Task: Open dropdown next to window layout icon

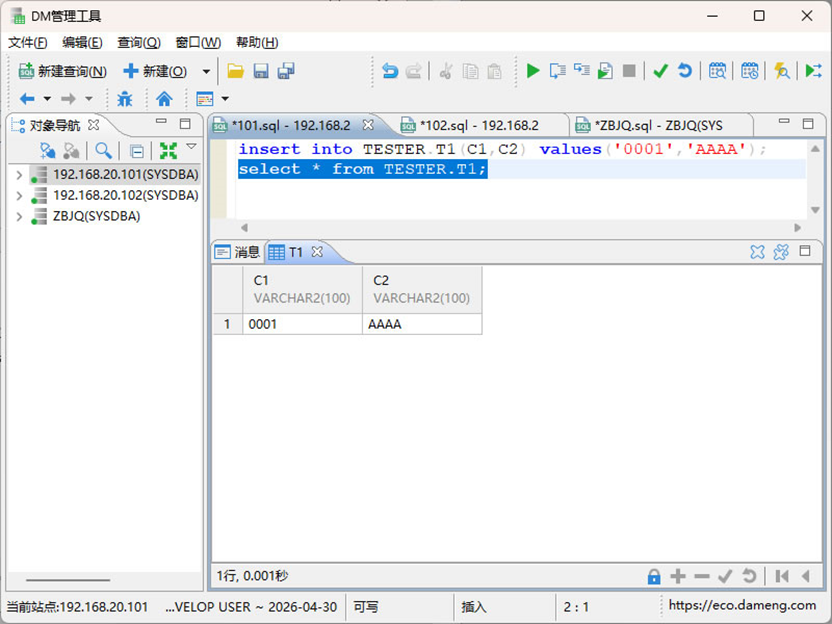Action: point(225,99)
